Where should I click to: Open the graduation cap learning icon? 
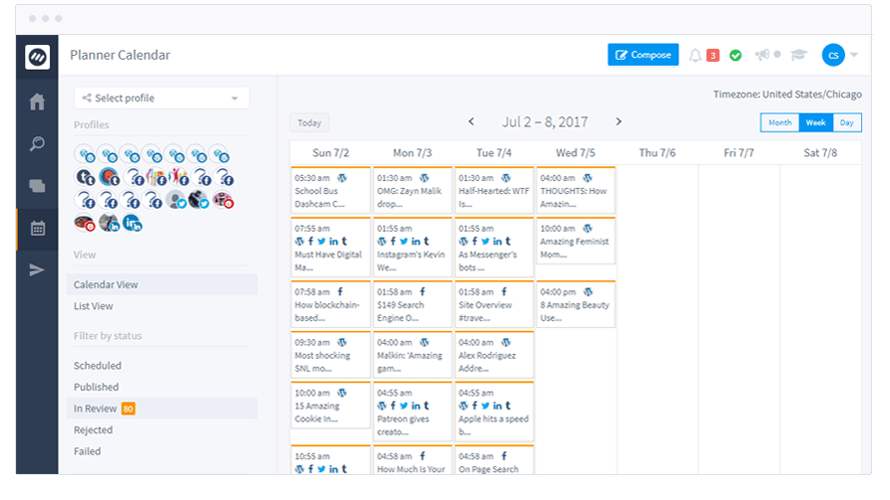coord(799,54)
